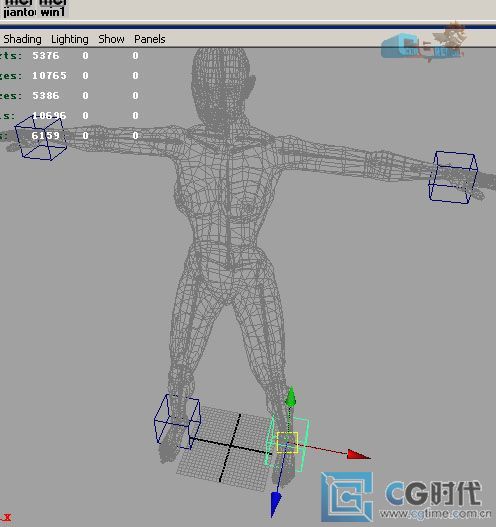Image resolution: width=496 pixels, height=527 pixels.
Task: Open the Lighting menu
Action: point(70,39)
